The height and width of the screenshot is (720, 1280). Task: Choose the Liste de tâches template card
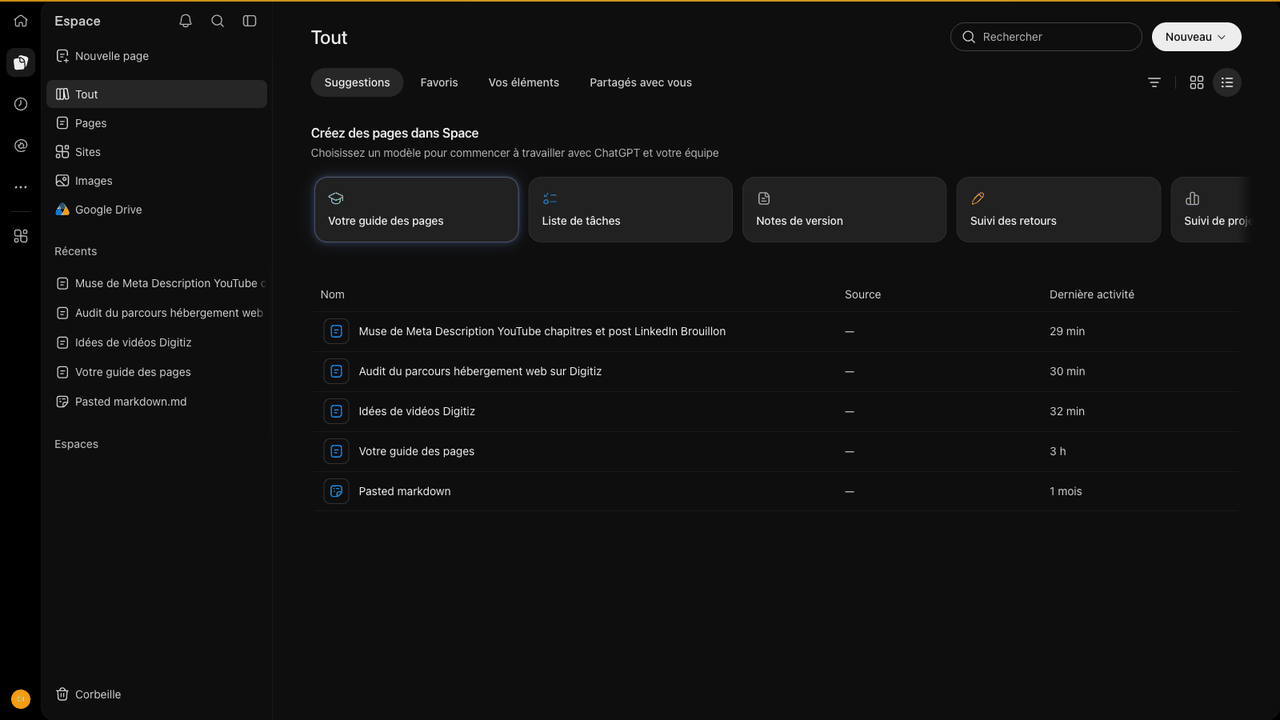coord(631,210)
